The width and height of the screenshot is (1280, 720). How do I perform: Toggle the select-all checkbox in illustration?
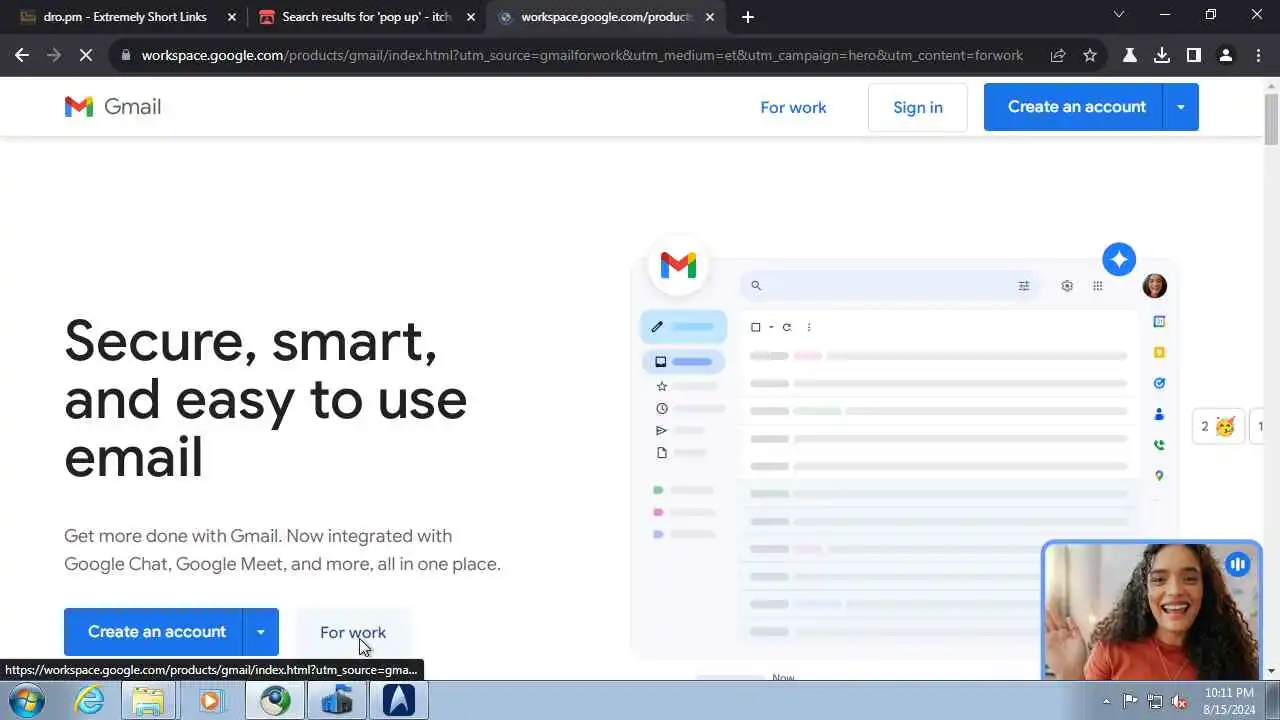756,327
